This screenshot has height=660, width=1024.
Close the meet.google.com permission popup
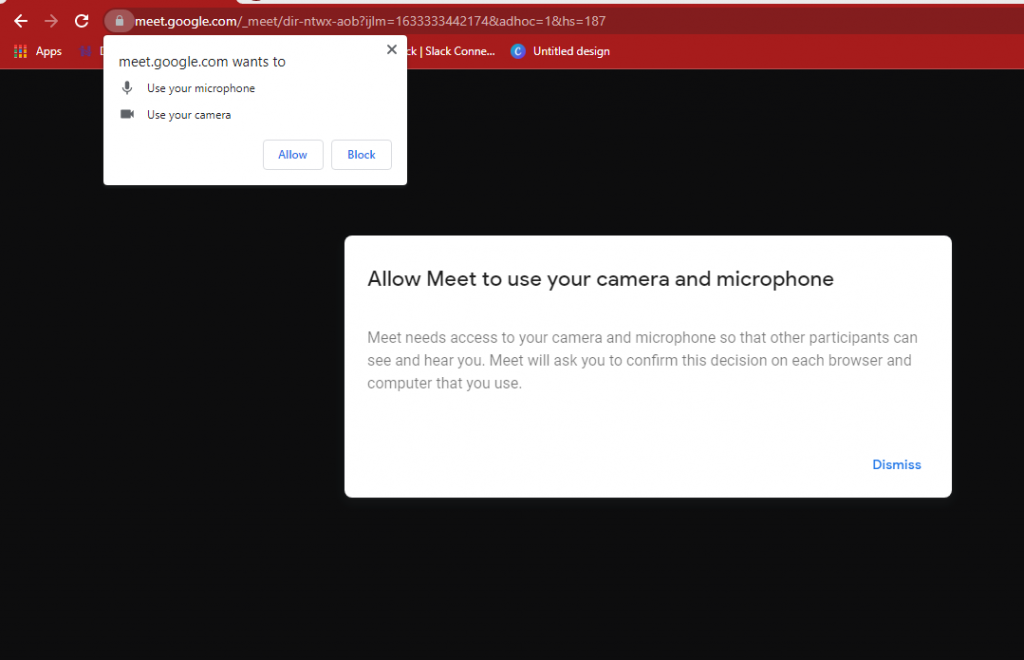[x=391, y=49]
